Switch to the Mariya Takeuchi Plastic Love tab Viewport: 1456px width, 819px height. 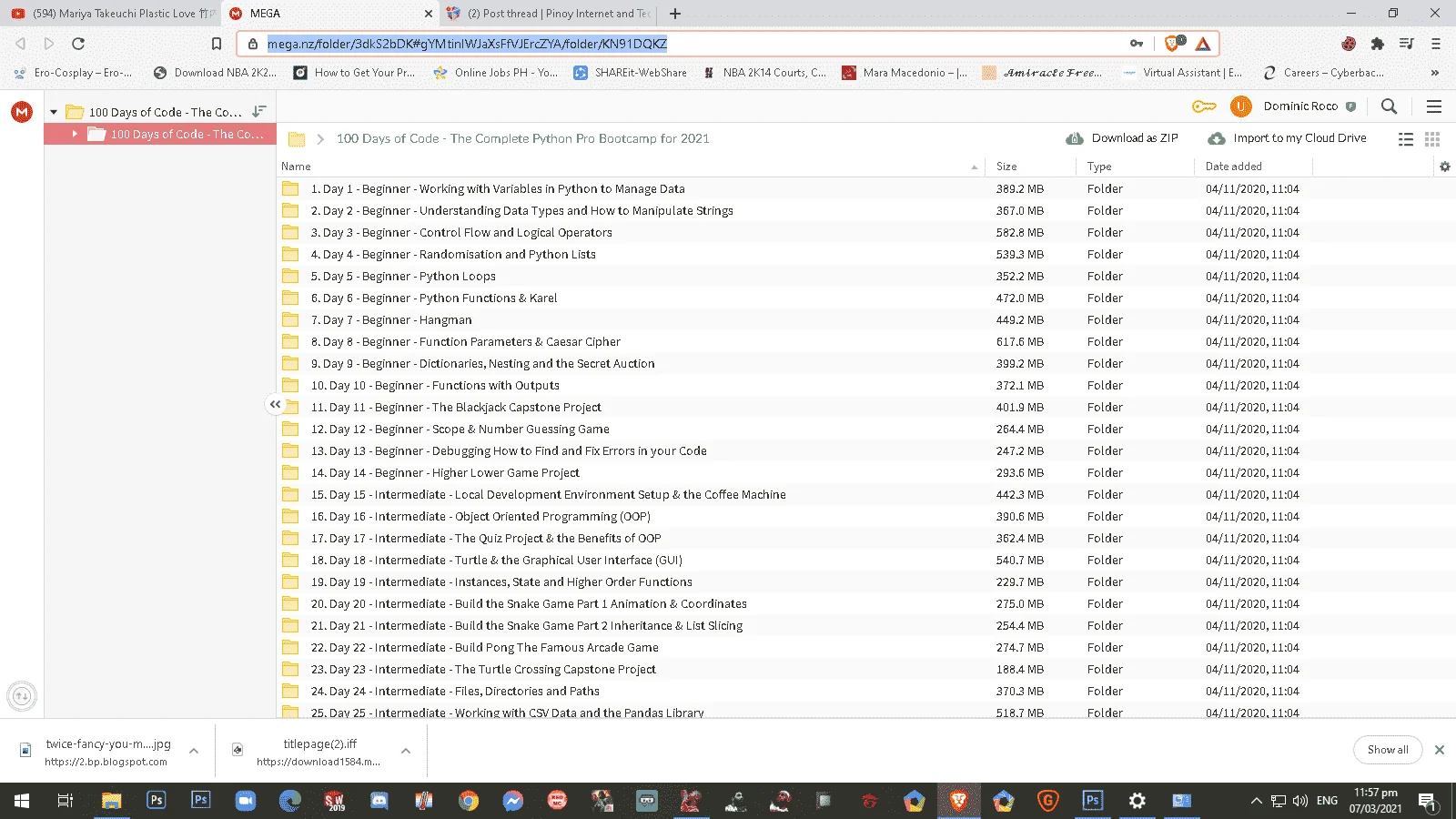coord(113,14)
